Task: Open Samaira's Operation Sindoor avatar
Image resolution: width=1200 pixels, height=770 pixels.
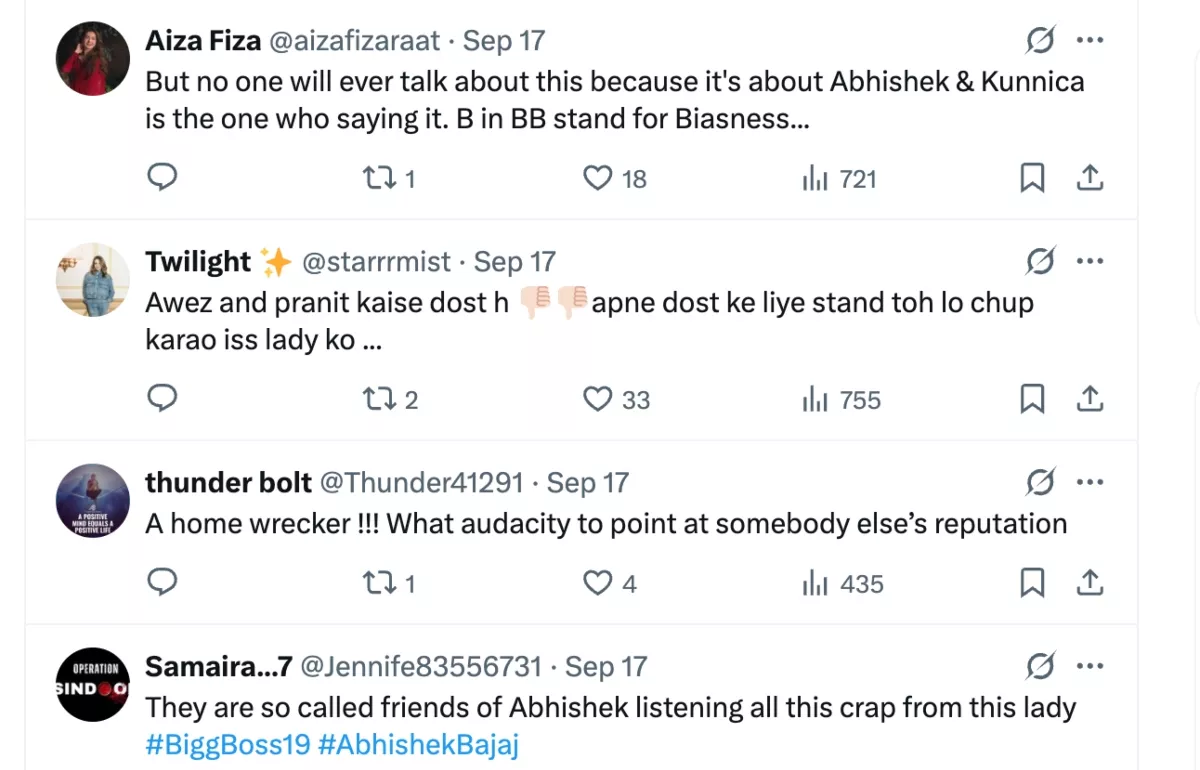Action: coord(92,685)
